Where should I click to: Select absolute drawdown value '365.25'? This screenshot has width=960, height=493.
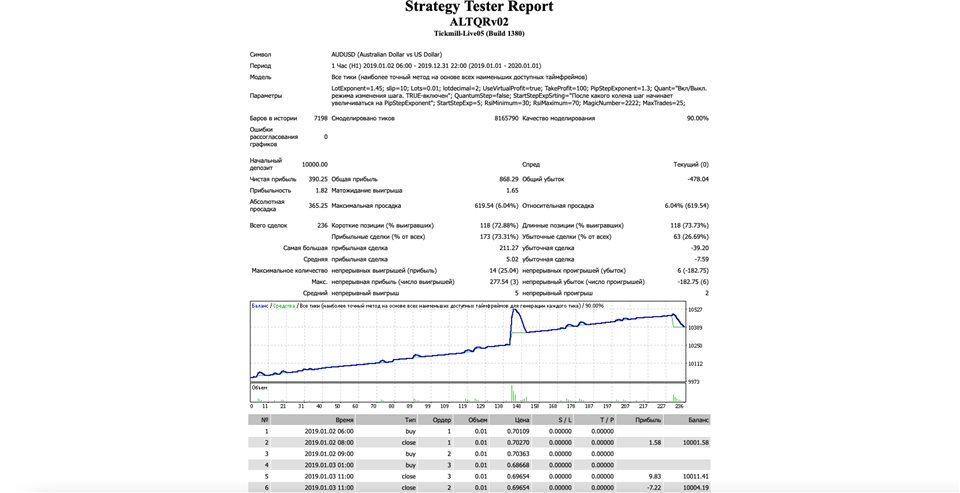318,206
